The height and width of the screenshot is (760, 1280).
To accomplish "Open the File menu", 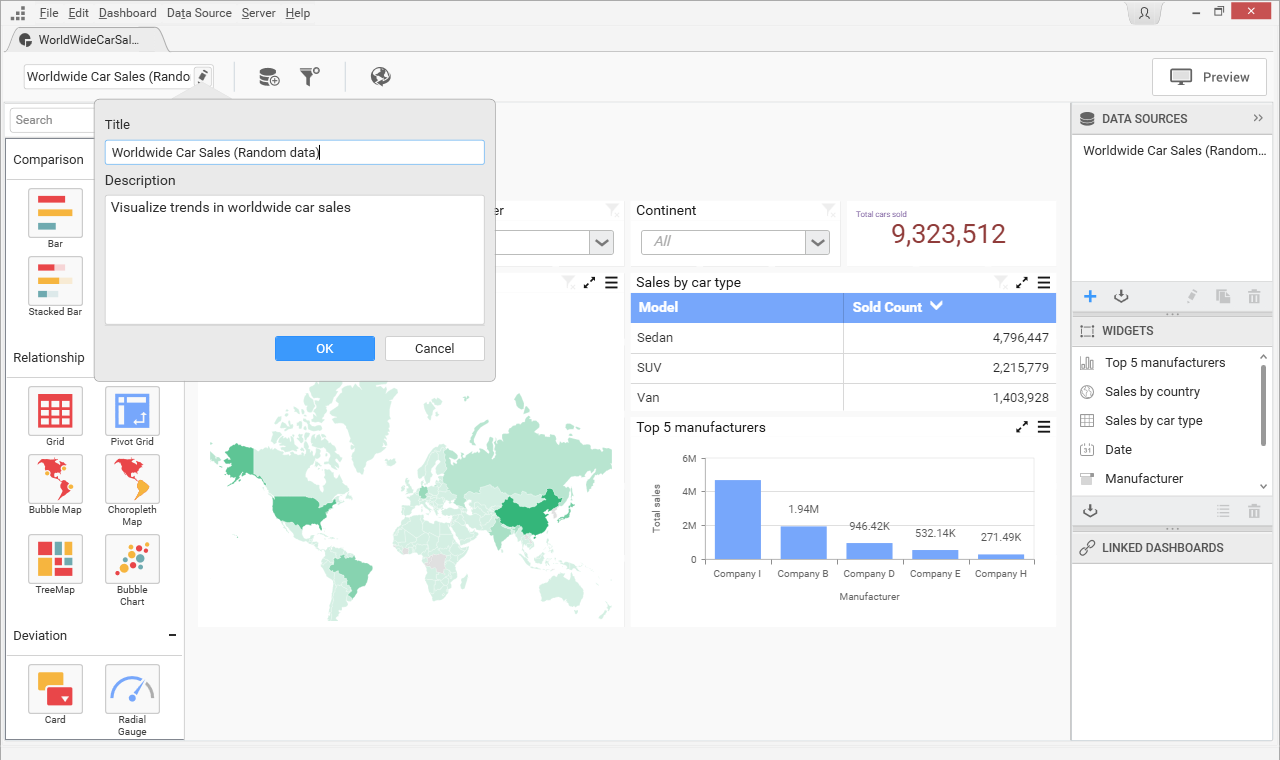I will coord(49,13).
